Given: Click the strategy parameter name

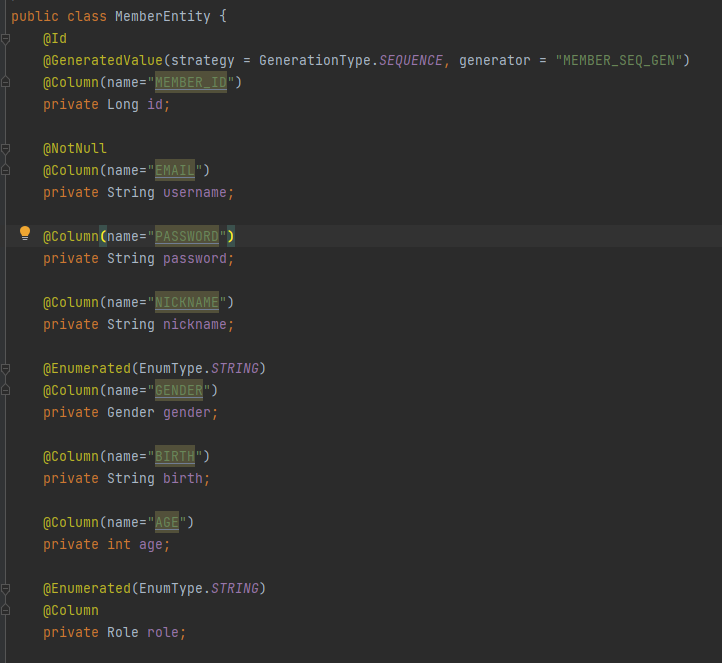Looking at the screenshot, I should click(x=203, y=60).
